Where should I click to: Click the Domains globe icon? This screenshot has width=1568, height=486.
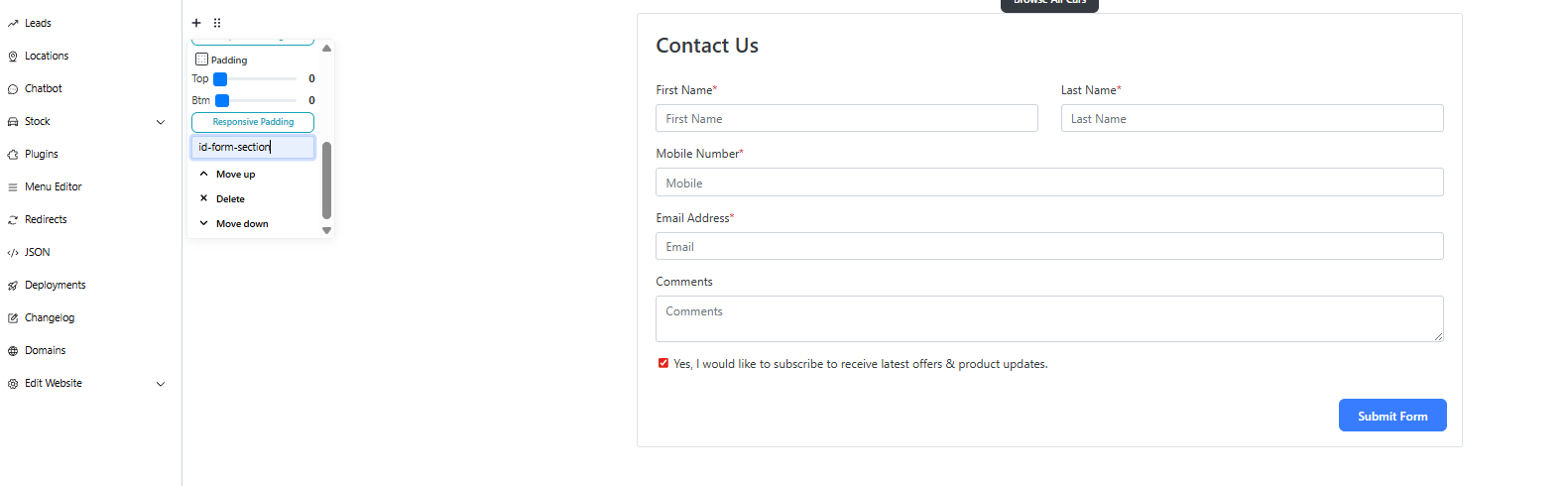13,351
